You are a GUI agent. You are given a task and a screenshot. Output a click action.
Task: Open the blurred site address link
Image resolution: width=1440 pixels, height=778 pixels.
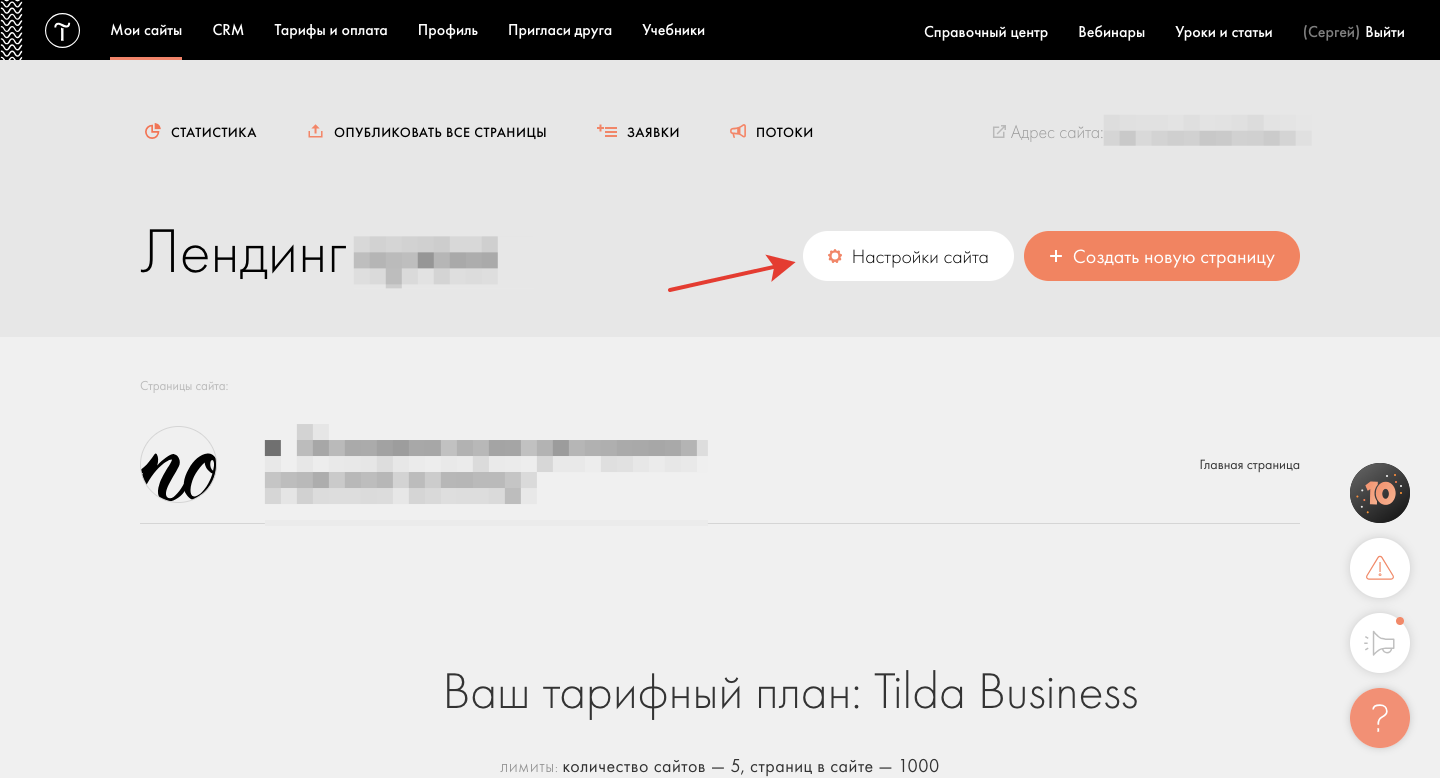click(1207, 132)
